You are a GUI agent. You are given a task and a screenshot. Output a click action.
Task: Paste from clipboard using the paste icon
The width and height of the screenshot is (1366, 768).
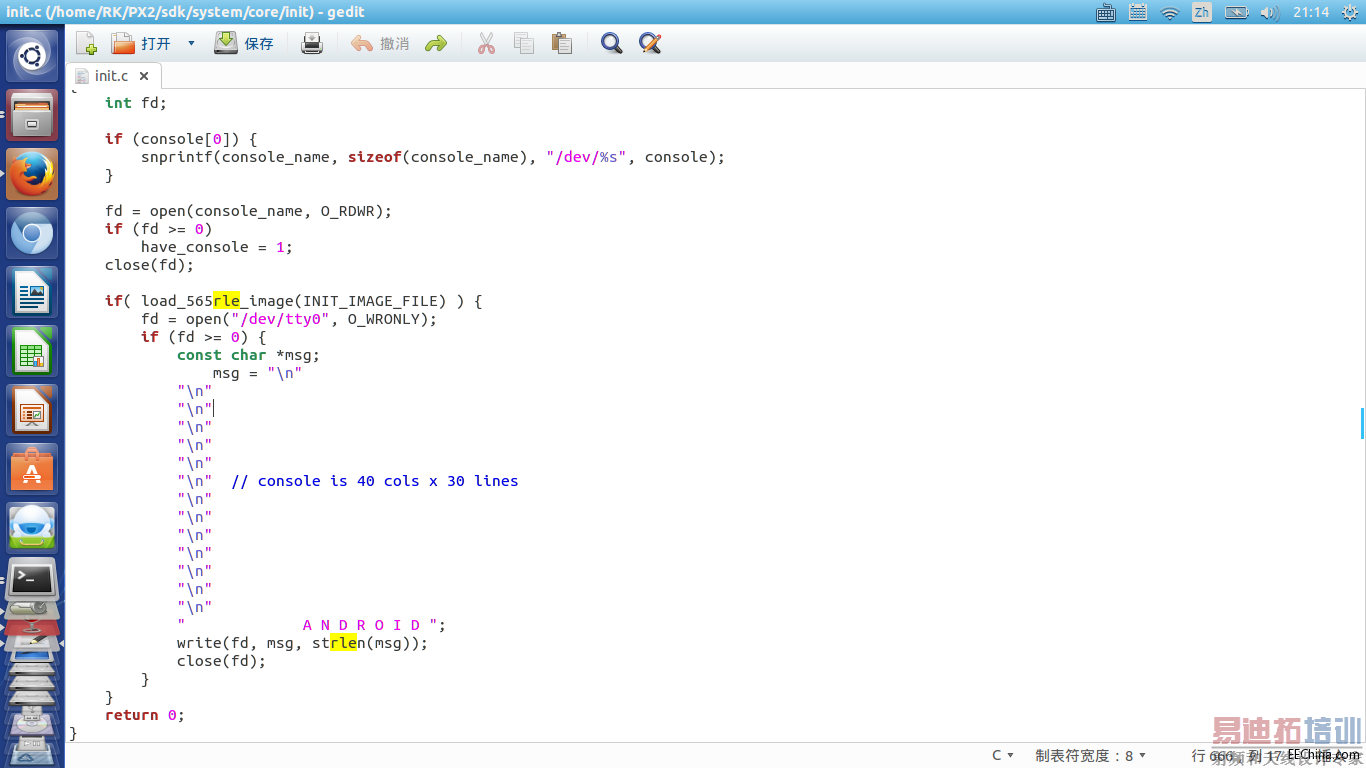[562, 43]
